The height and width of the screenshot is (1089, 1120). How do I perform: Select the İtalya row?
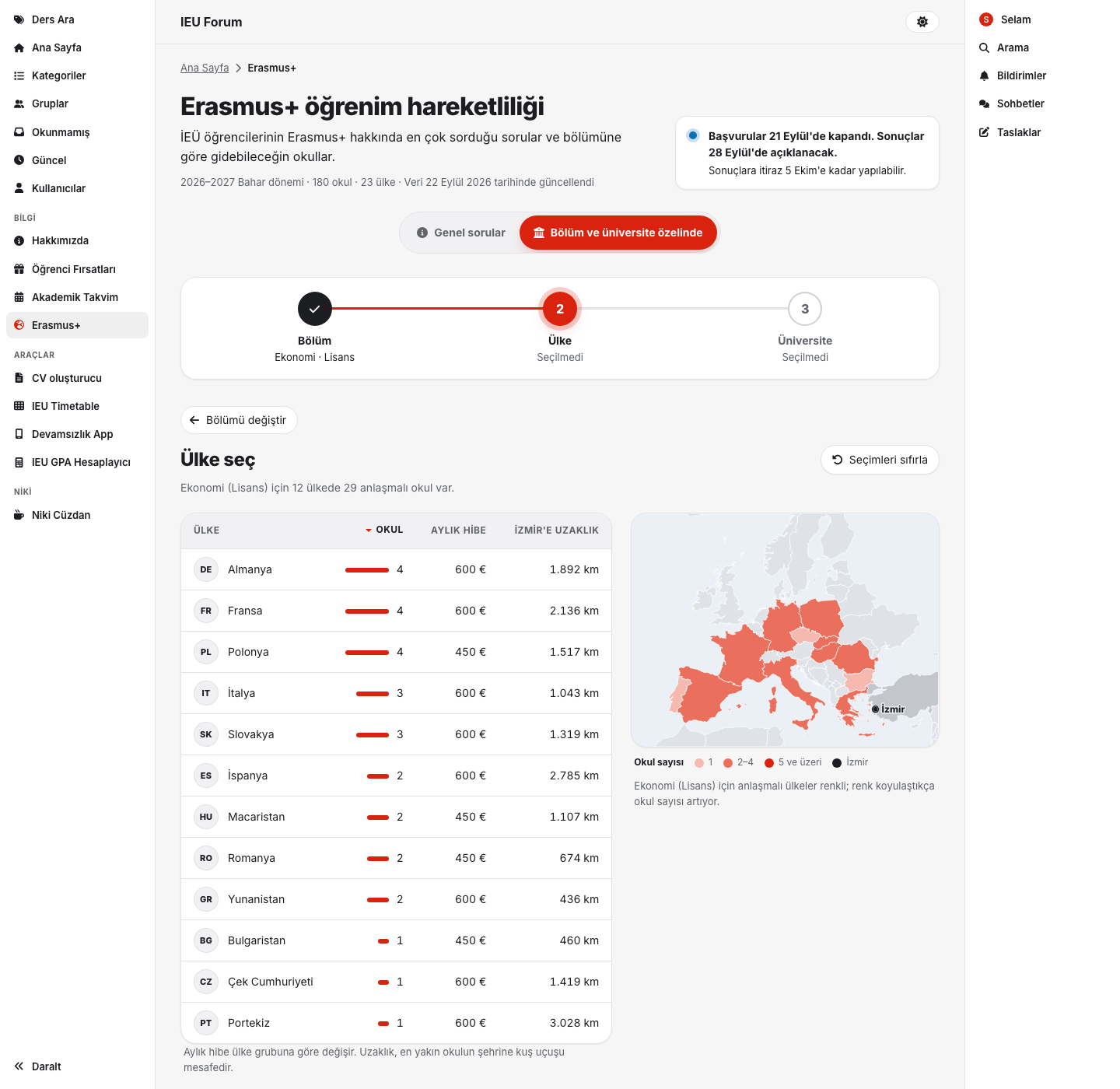click(396, 693)
